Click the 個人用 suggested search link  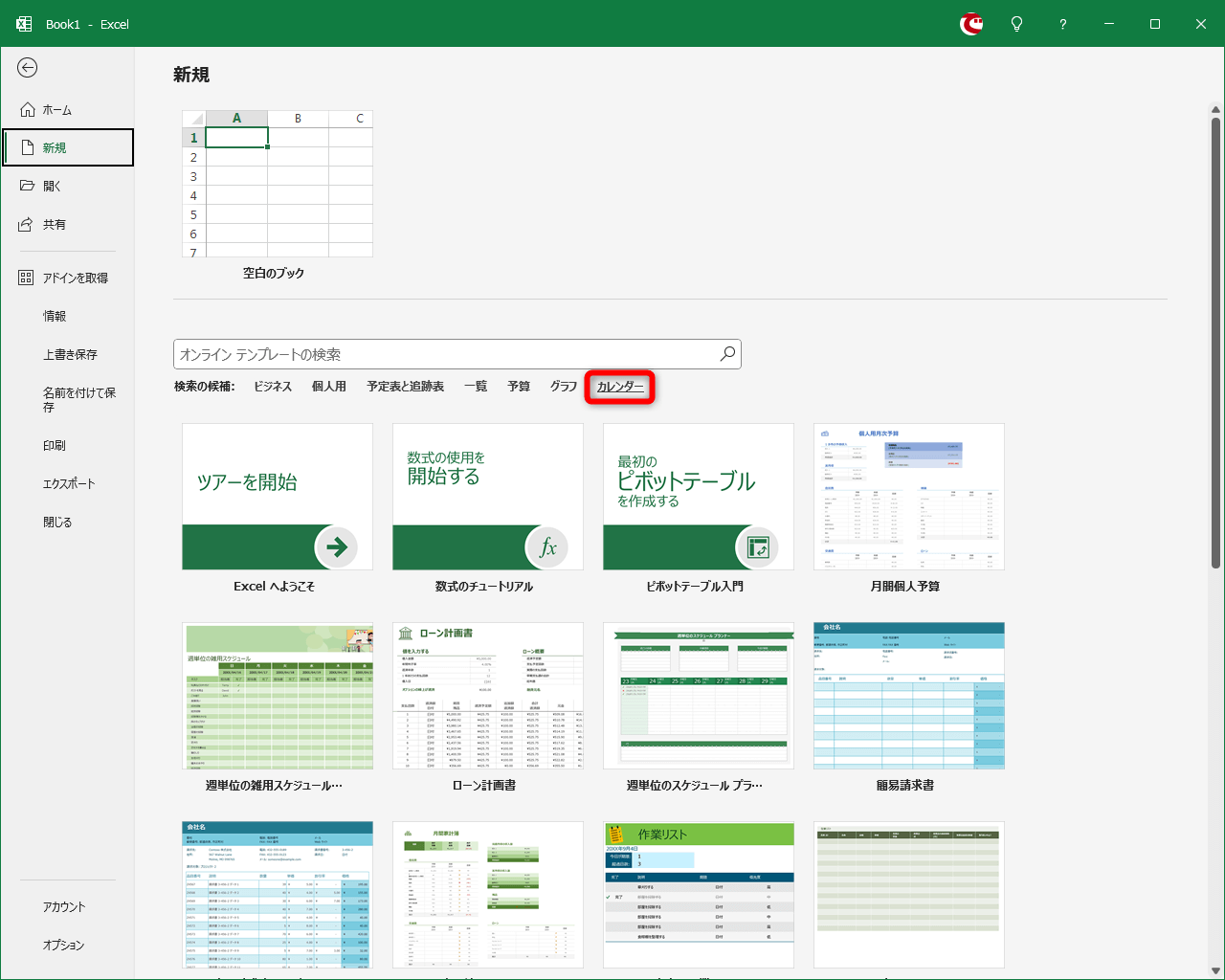329,387
